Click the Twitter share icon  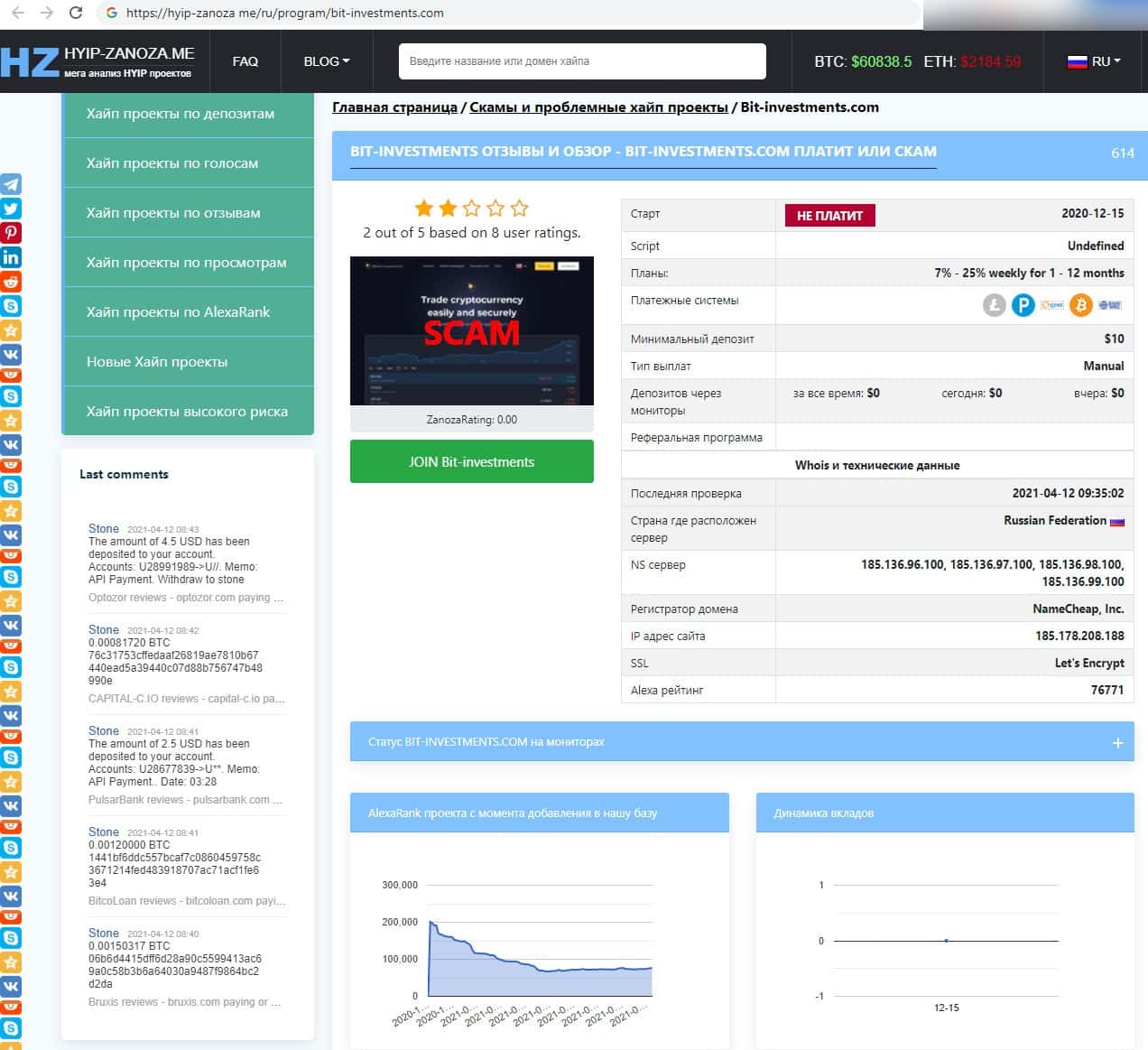tap(11, 209)
